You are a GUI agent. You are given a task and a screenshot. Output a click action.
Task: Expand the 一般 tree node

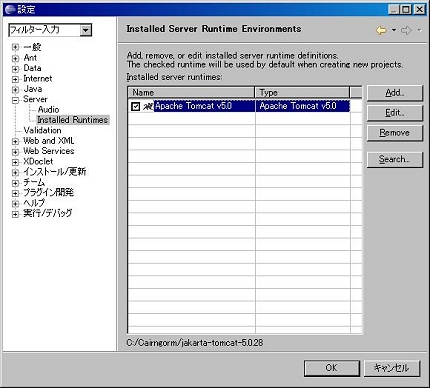(15, 47)
